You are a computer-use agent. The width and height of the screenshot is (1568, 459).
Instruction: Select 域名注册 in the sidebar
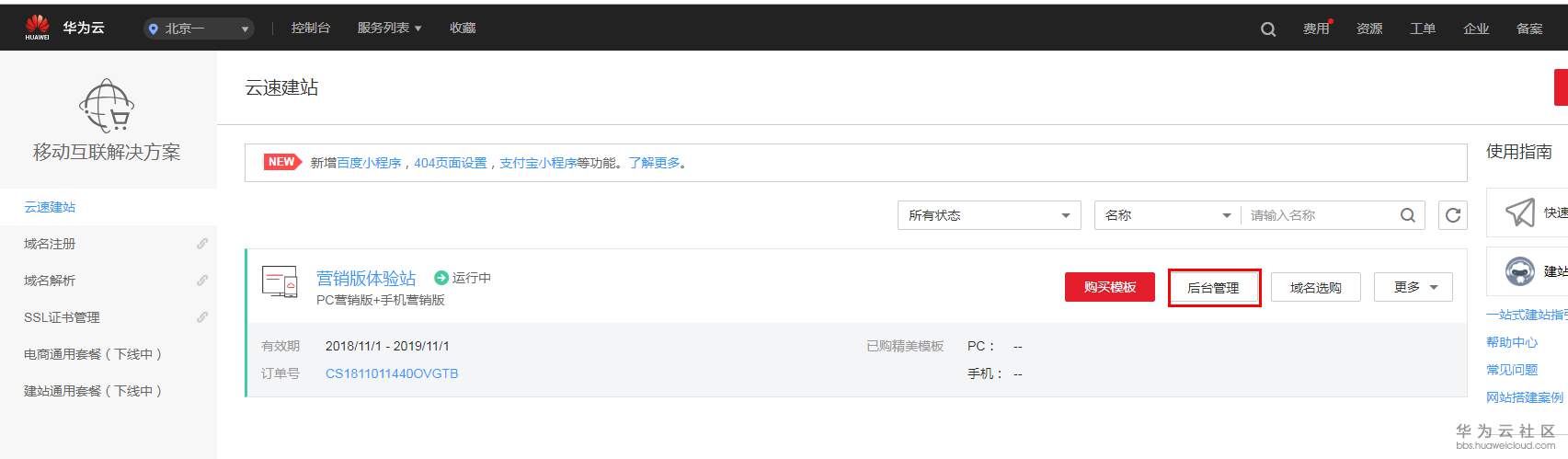click(50, 244)
